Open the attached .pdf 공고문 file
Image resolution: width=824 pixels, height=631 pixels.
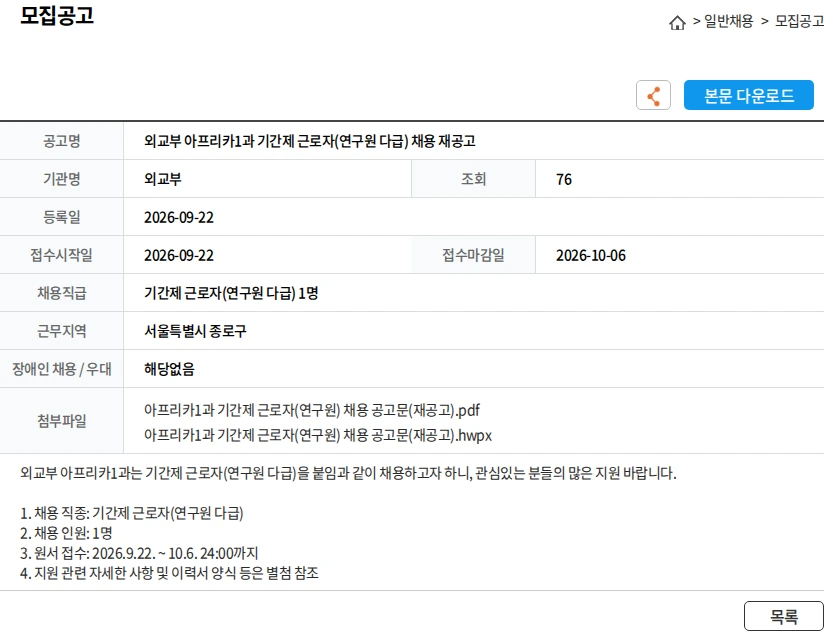(x=312, y=410)
